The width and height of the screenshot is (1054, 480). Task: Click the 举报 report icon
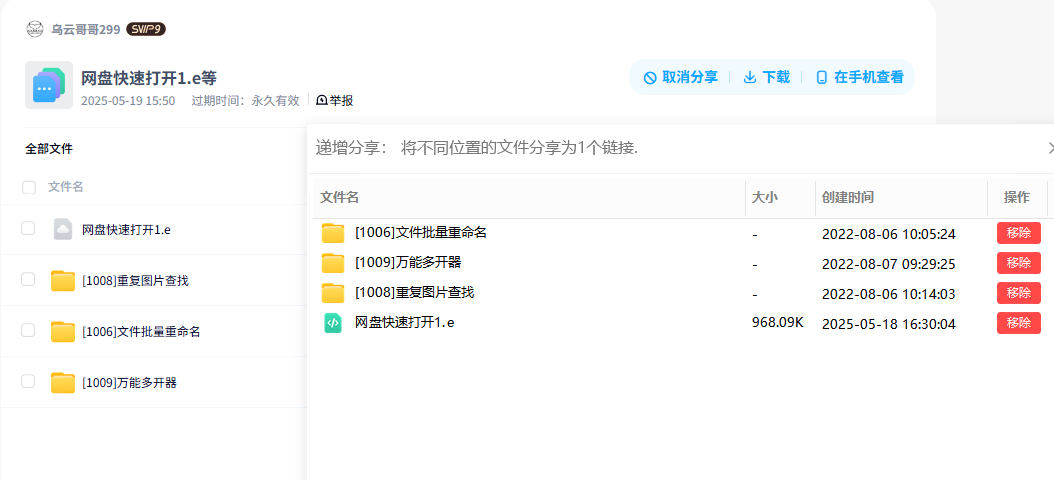[322, 100]
